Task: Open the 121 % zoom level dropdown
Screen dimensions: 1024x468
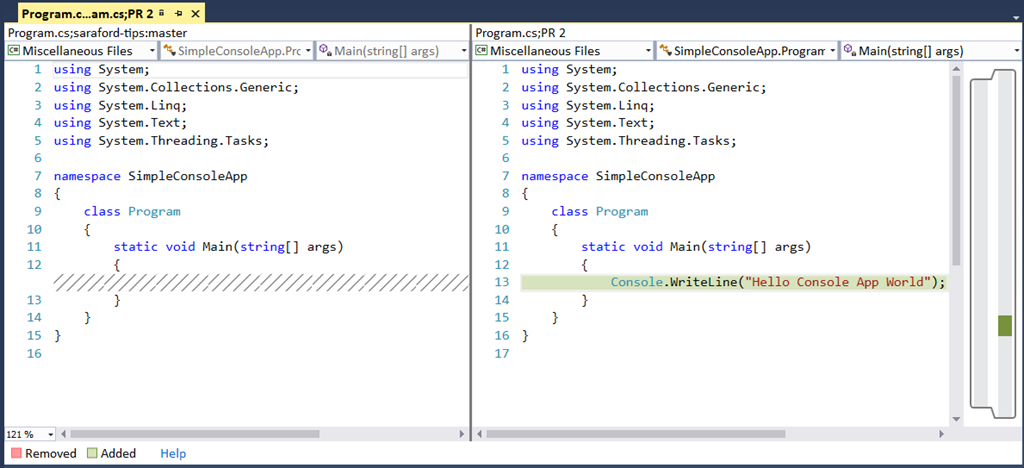Action: (52, 434)
